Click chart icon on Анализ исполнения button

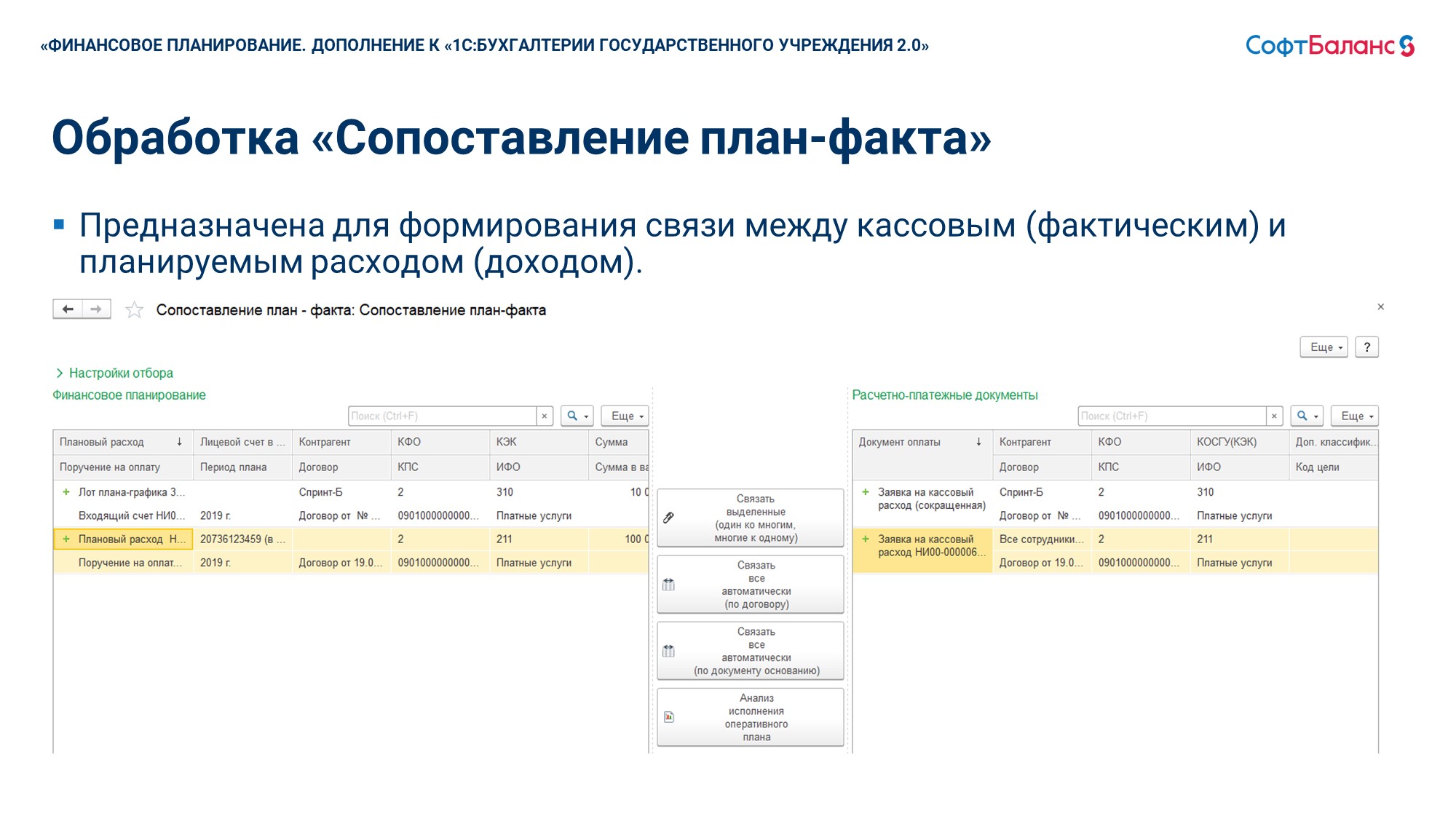[x=669, y=717]
